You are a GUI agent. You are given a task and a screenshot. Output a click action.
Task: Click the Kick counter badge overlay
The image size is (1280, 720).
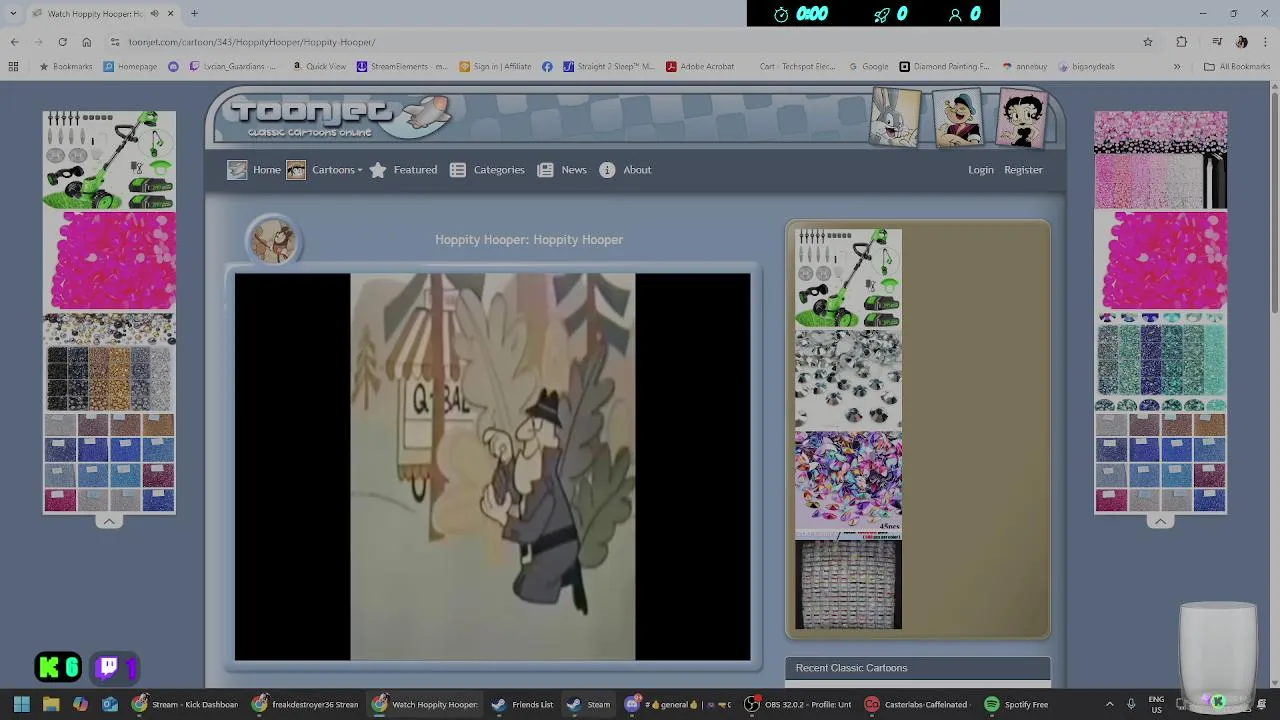[59, 667]
